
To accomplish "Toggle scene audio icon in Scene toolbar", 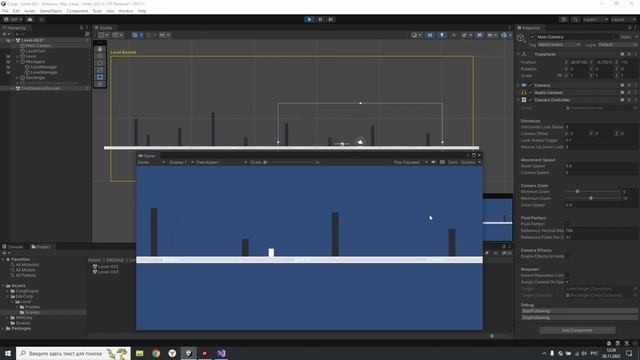I will click(x=453, y=35).
